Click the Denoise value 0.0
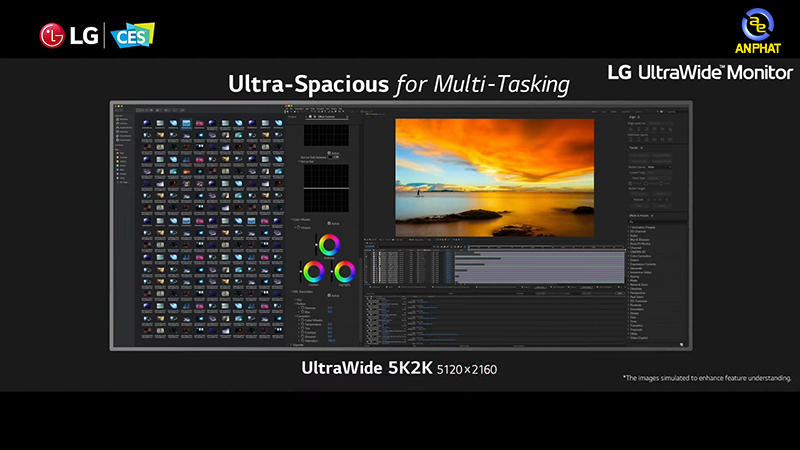This screenshot has height=450, width=800. (330, 308)
